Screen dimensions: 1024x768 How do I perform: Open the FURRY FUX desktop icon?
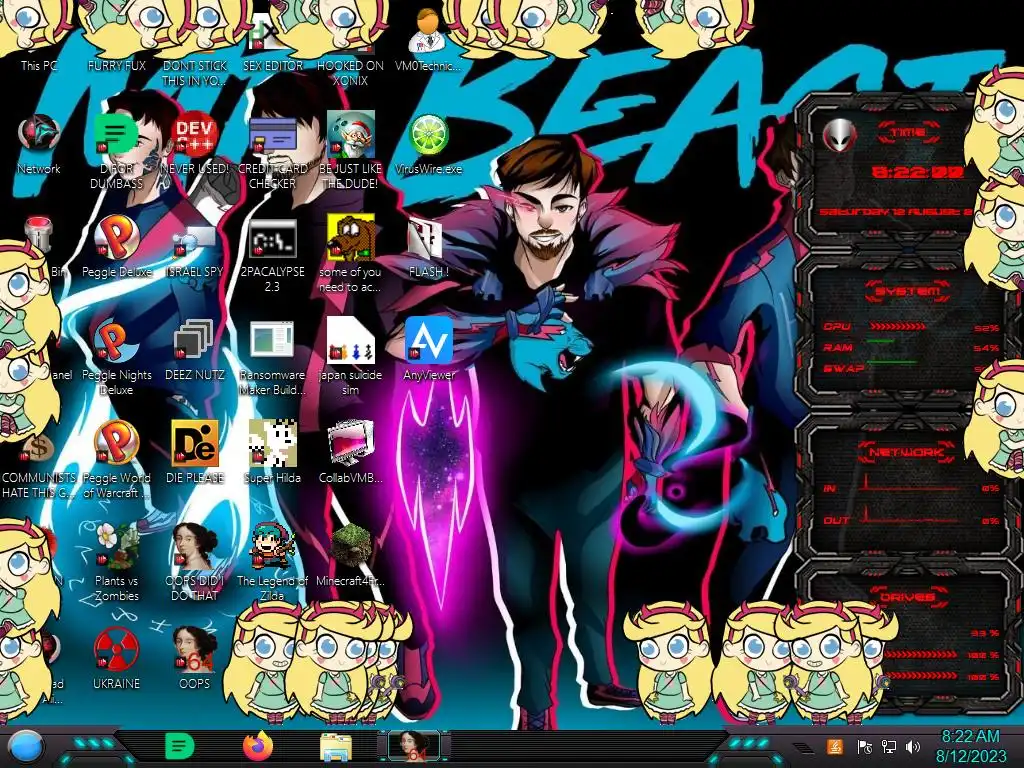click(116, 38)
